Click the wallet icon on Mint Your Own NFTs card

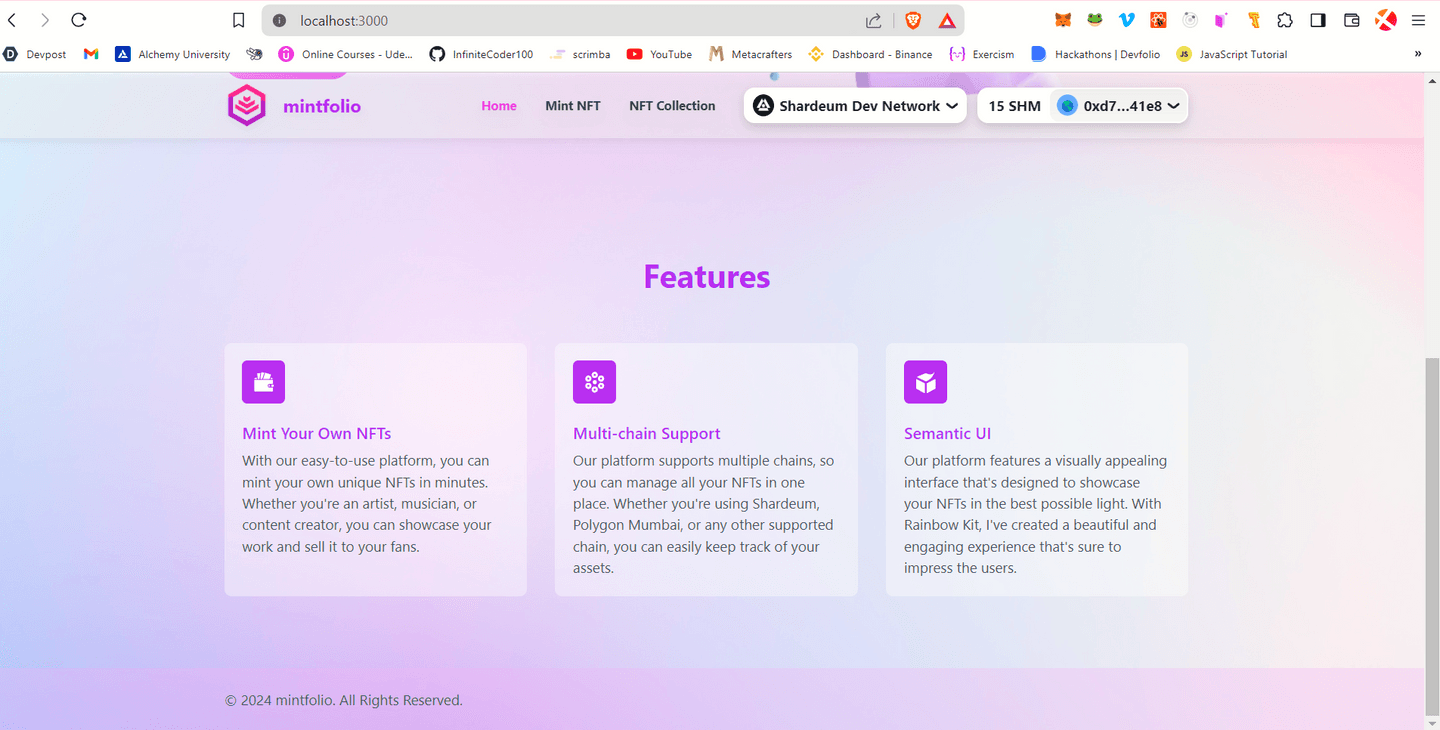[x=264, y=382]
